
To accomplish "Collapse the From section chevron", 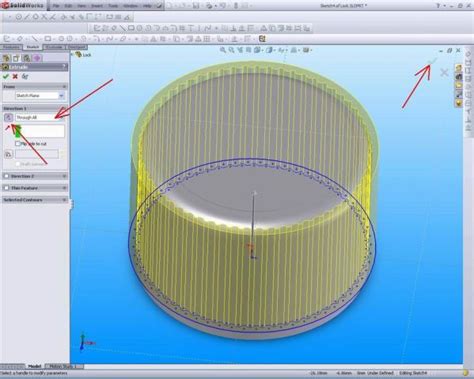I will pyautogui.click(x=64, y=87).
